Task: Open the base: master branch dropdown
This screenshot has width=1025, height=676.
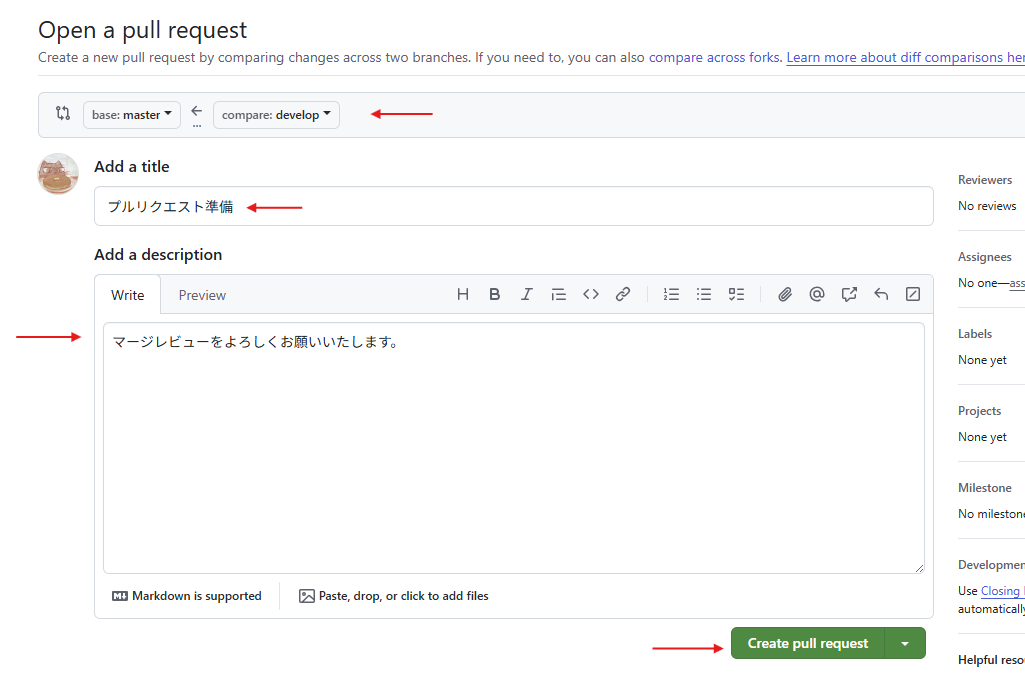Action: click(x=132, y=115)
